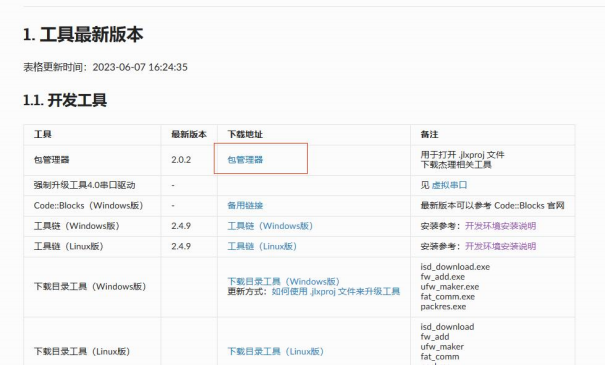Open 如何使用 .jlxproj 文件来升级工具 link
This screenshot has height=365, width=605.
pyautogui.click(x=336, y=292)
